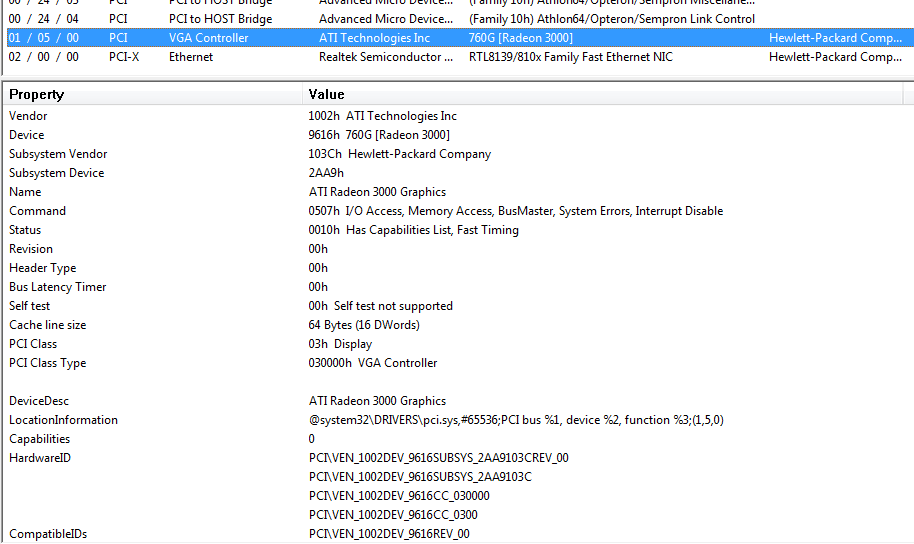Click 030000h VGA Controller value
This screenshot has height=544, width=914.
point(372,363)
